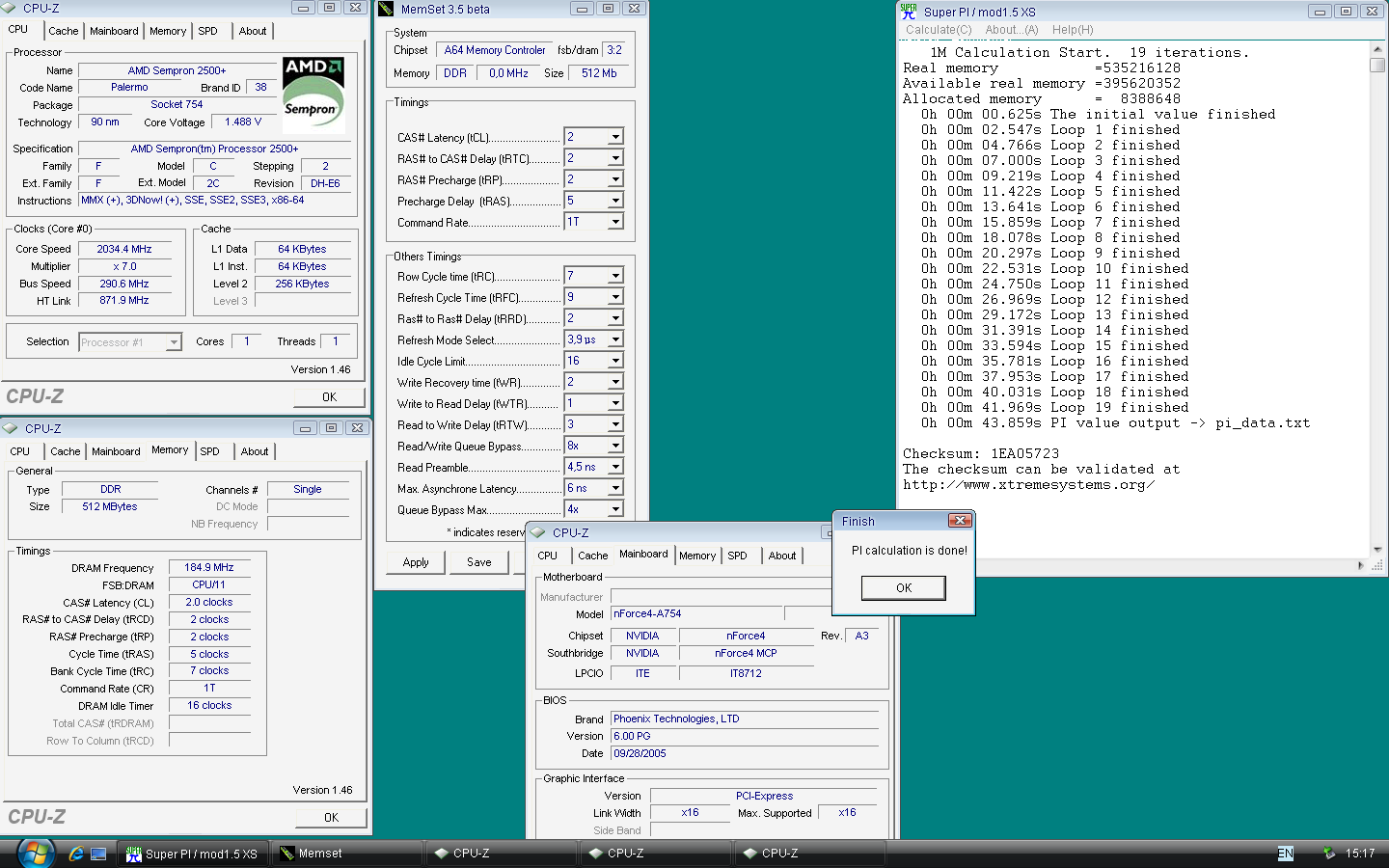
Task: Select CPU tab in CPU-Z Mainboard window
Action: pyautogui.click(x=548, y=556)
